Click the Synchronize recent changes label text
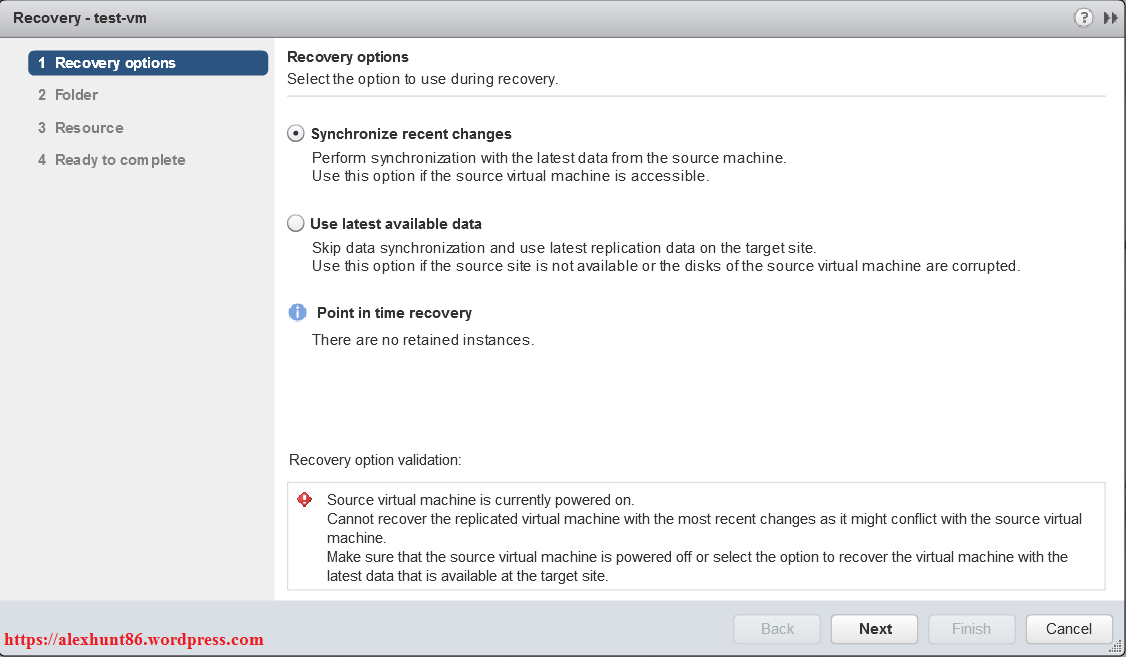1126x657 pixels. coord(411,134)
